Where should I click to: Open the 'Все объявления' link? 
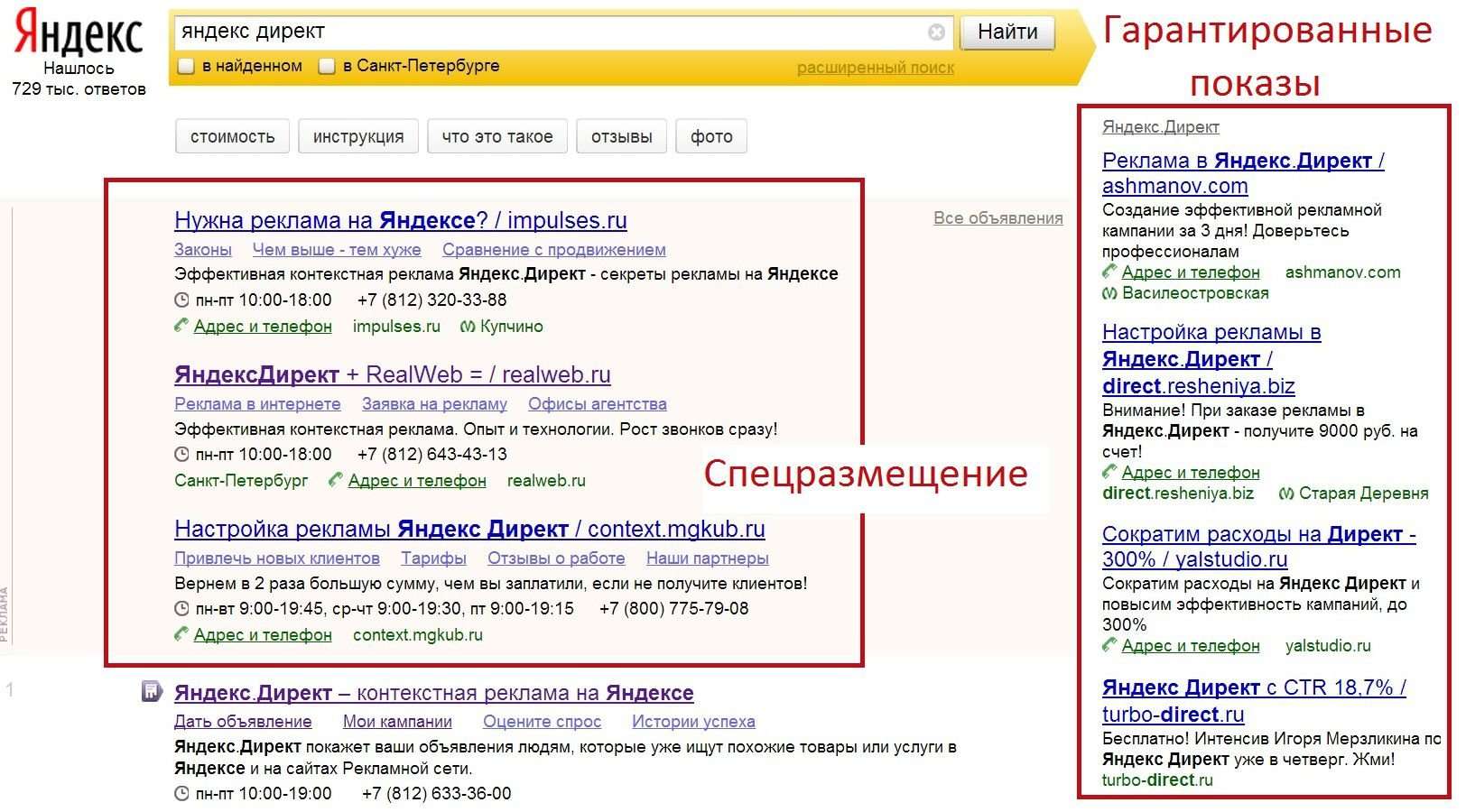click(x=998, y=217)
